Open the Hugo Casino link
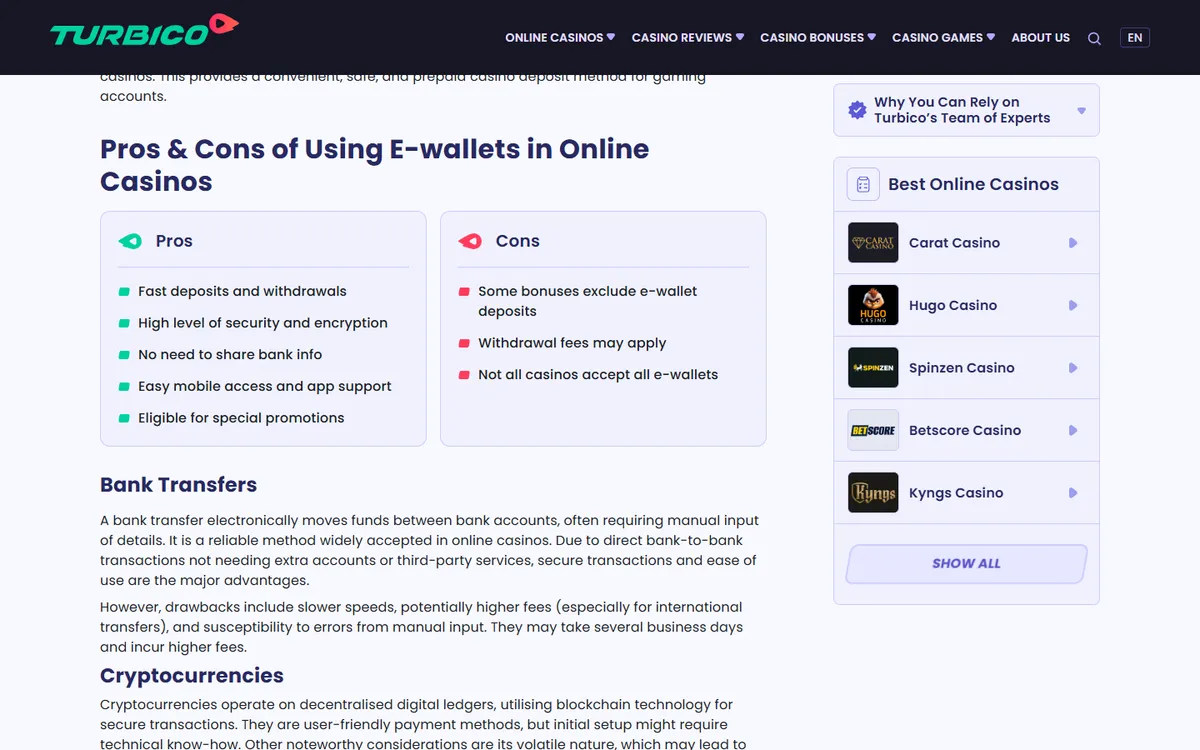This screenshot has width=1200, height=750. 953,305
